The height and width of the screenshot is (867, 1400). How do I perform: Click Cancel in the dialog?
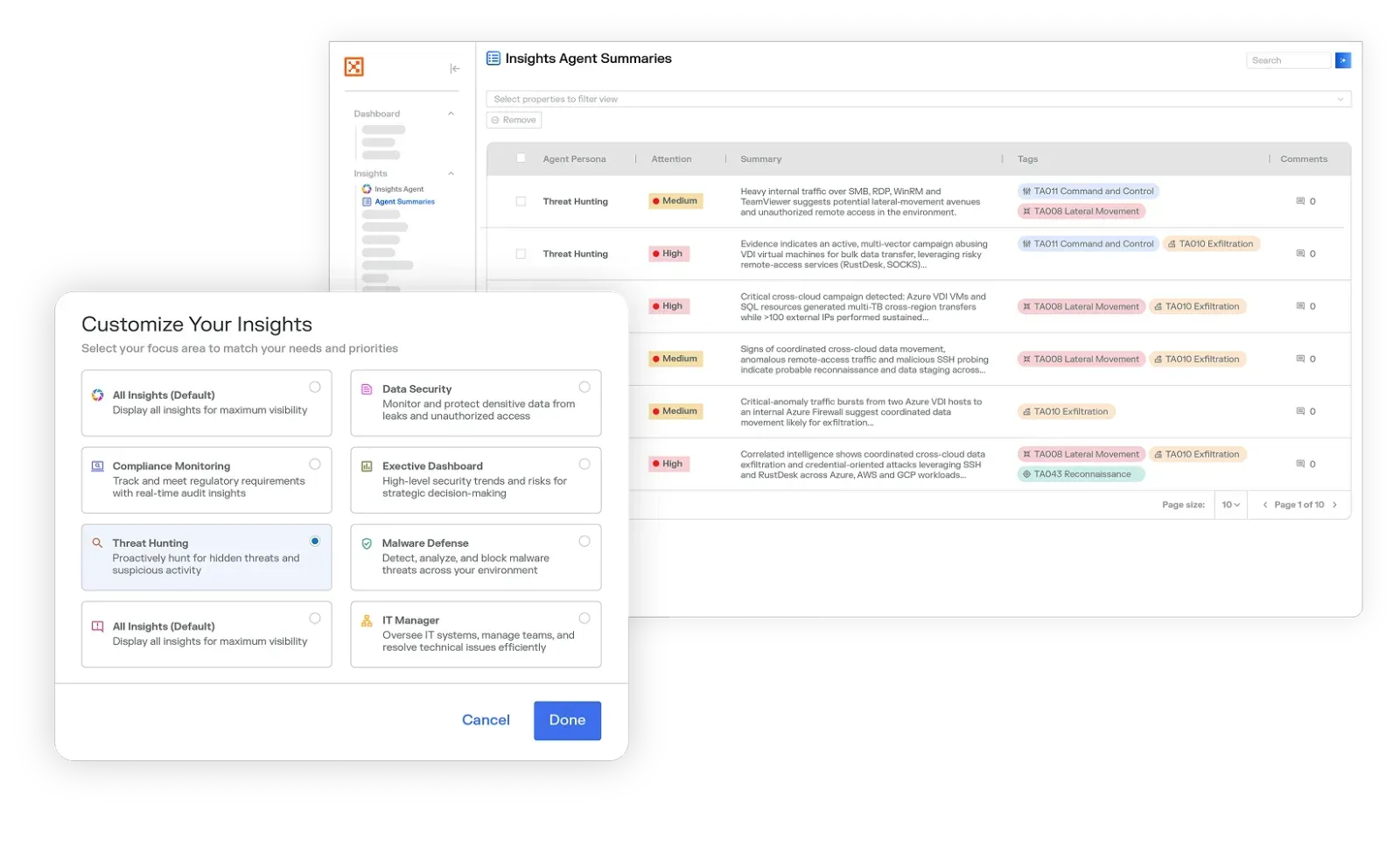tap(486, 720)
